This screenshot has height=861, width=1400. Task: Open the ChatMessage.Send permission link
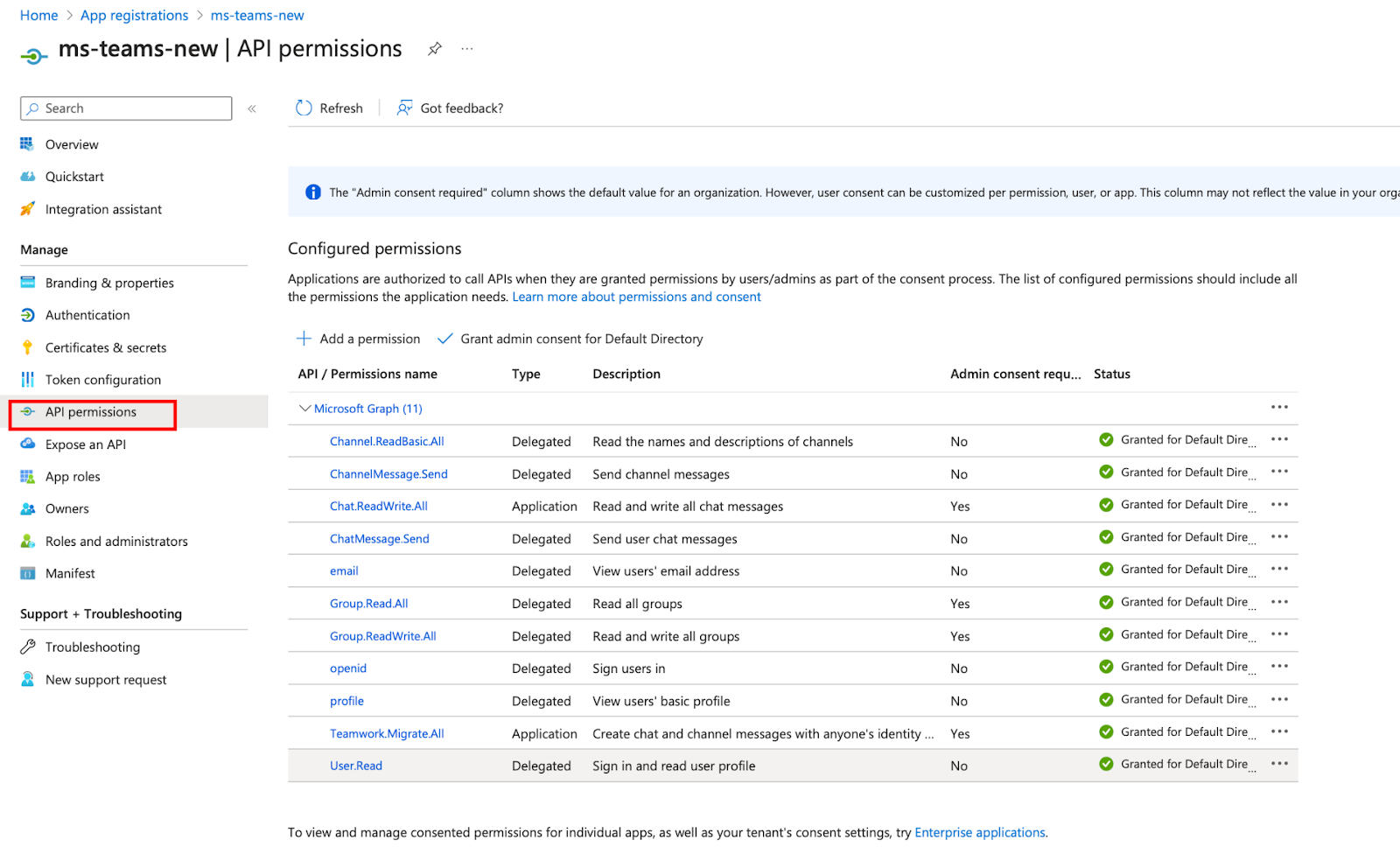click(x=379, y=539)
